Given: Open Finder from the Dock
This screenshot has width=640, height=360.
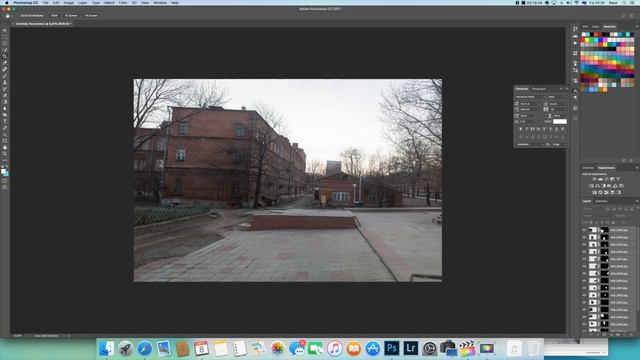Looking at the screenshot, I should [107, 349].
